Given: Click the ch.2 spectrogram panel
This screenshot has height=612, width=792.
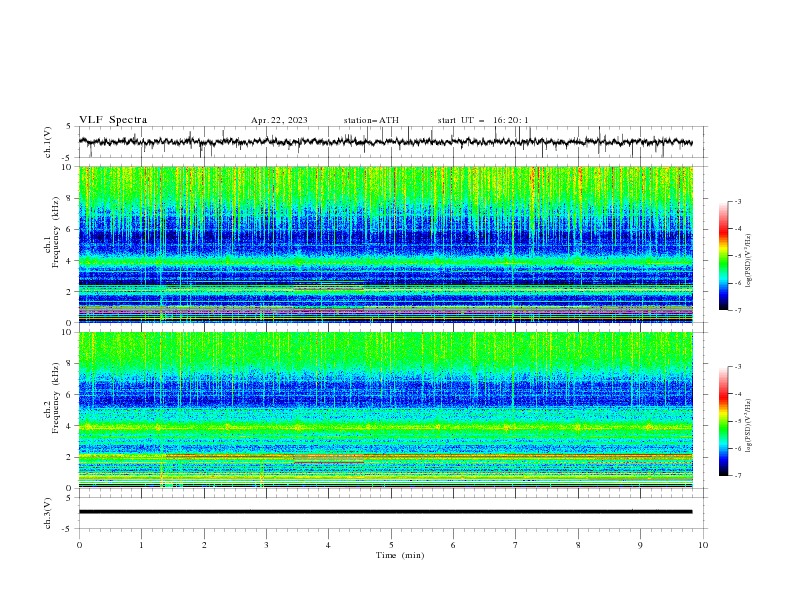Looking at the screenshot, I should point(386,410).
